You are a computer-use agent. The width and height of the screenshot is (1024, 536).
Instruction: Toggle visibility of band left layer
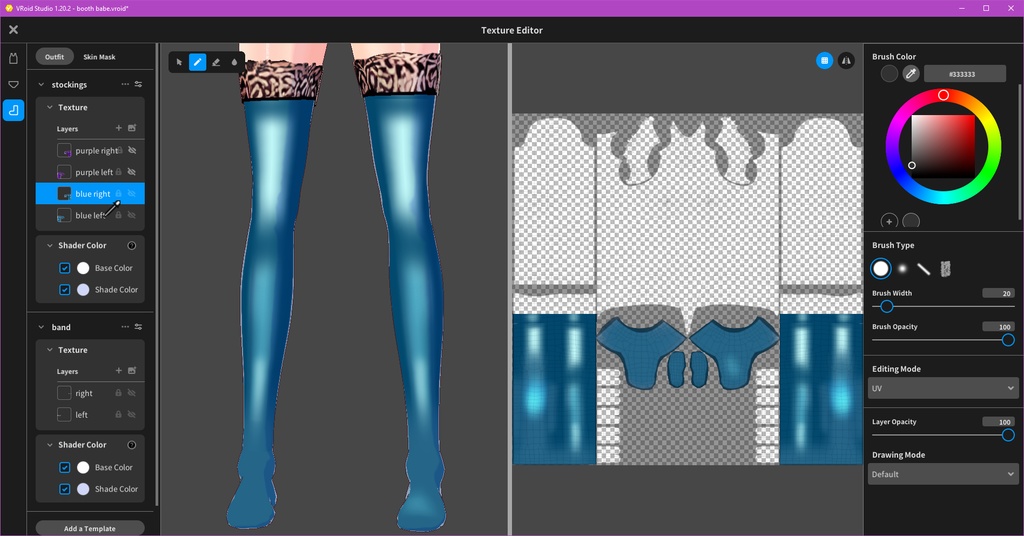click(132, 415)
